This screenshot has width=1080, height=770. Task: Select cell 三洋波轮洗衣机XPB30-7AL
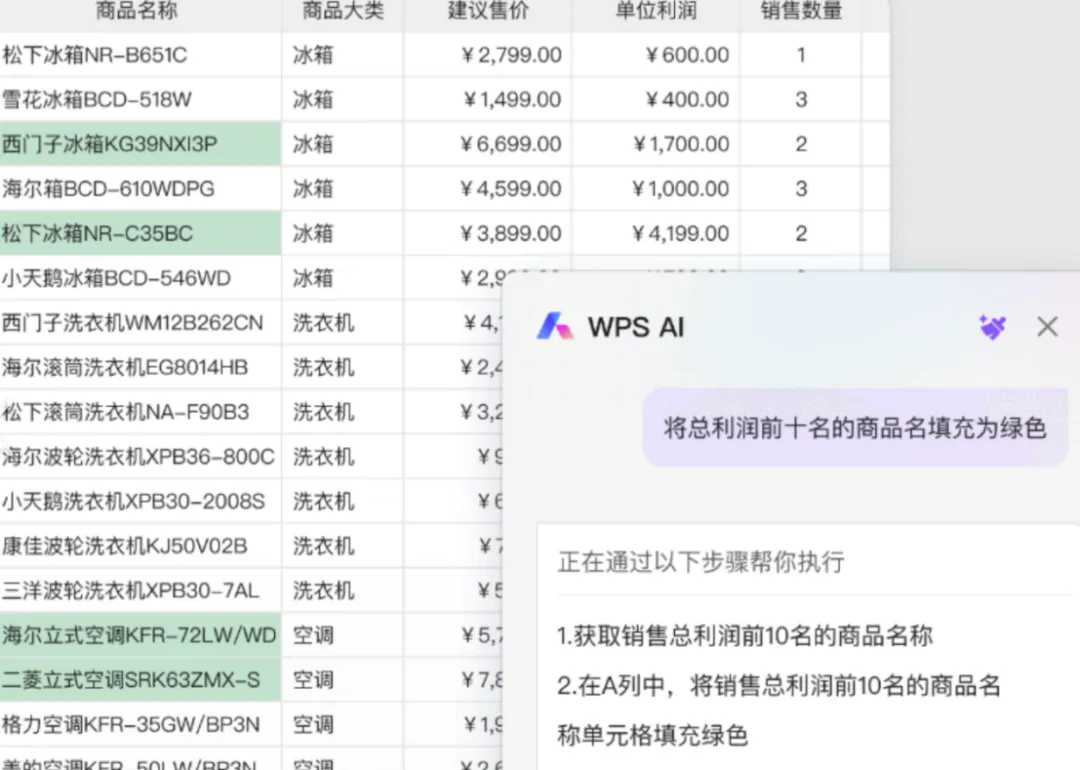pos(141,590)
